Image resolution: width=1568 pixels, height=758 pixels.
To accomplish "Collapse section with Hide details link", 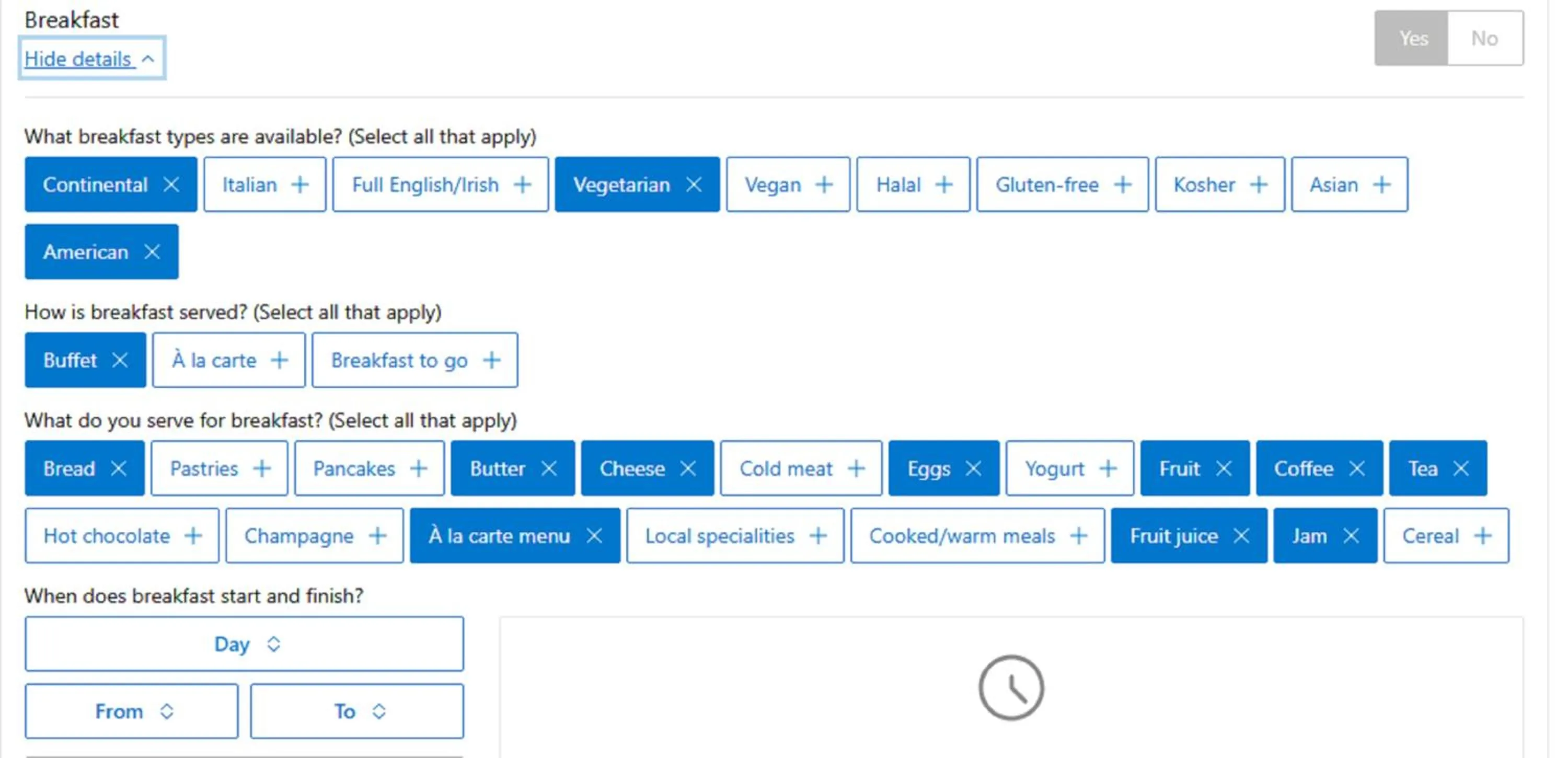I will pyautogui.click(x=89, y=59).
